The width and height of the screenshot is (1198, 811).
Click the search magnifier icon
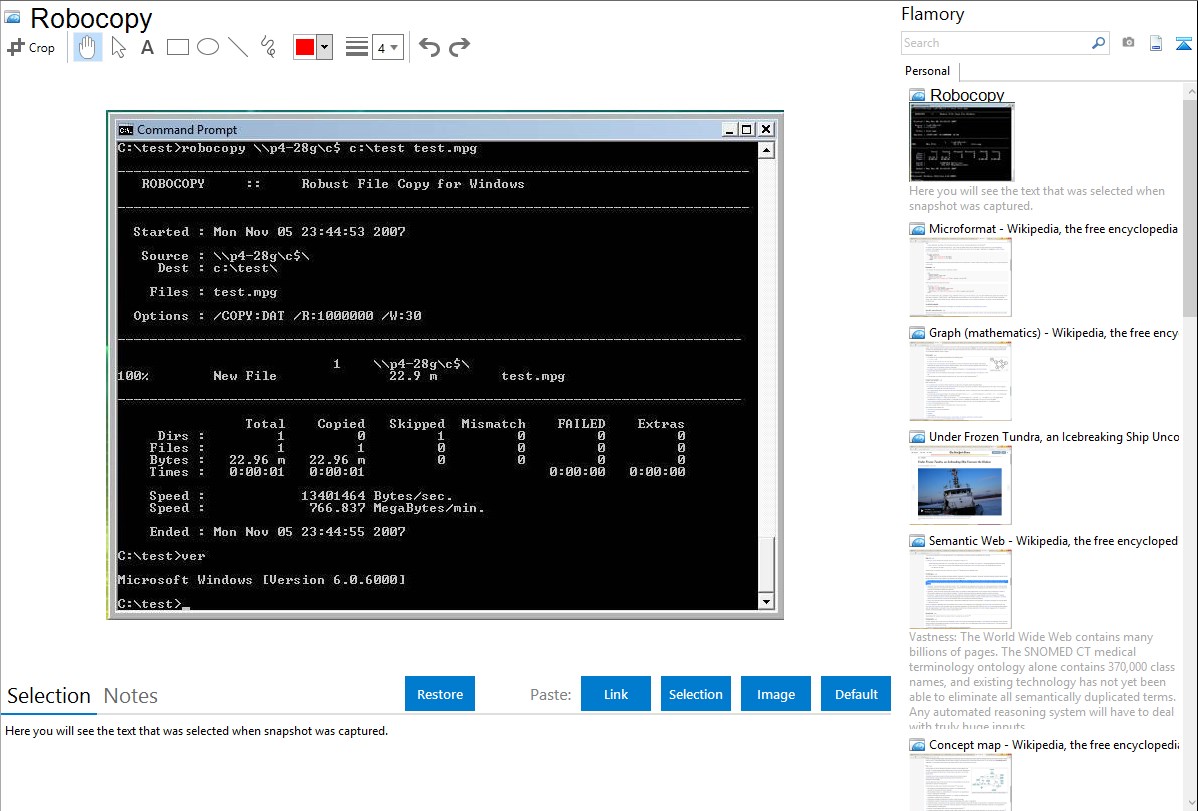(x=1098, y=43)
